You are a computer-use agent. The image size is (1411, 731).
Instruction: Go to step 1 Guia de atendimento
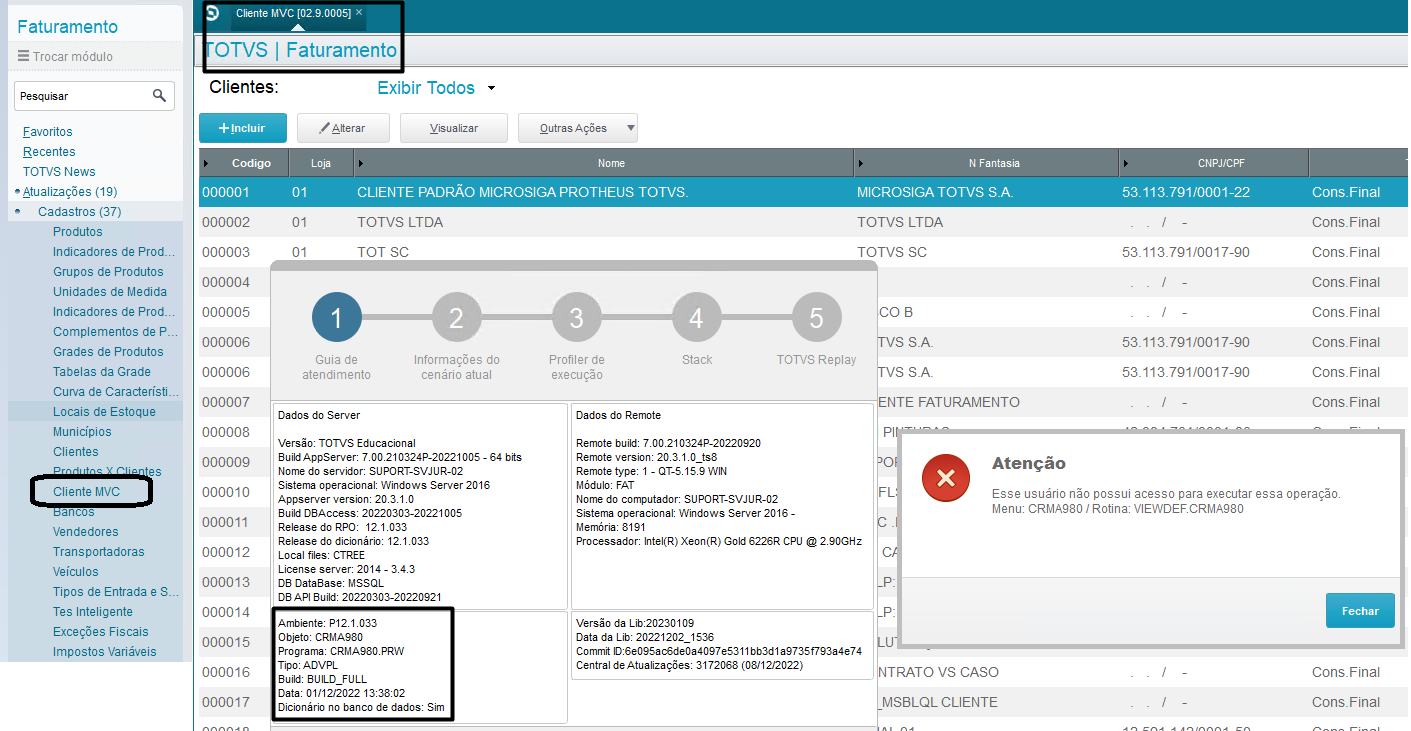[337, 318]
